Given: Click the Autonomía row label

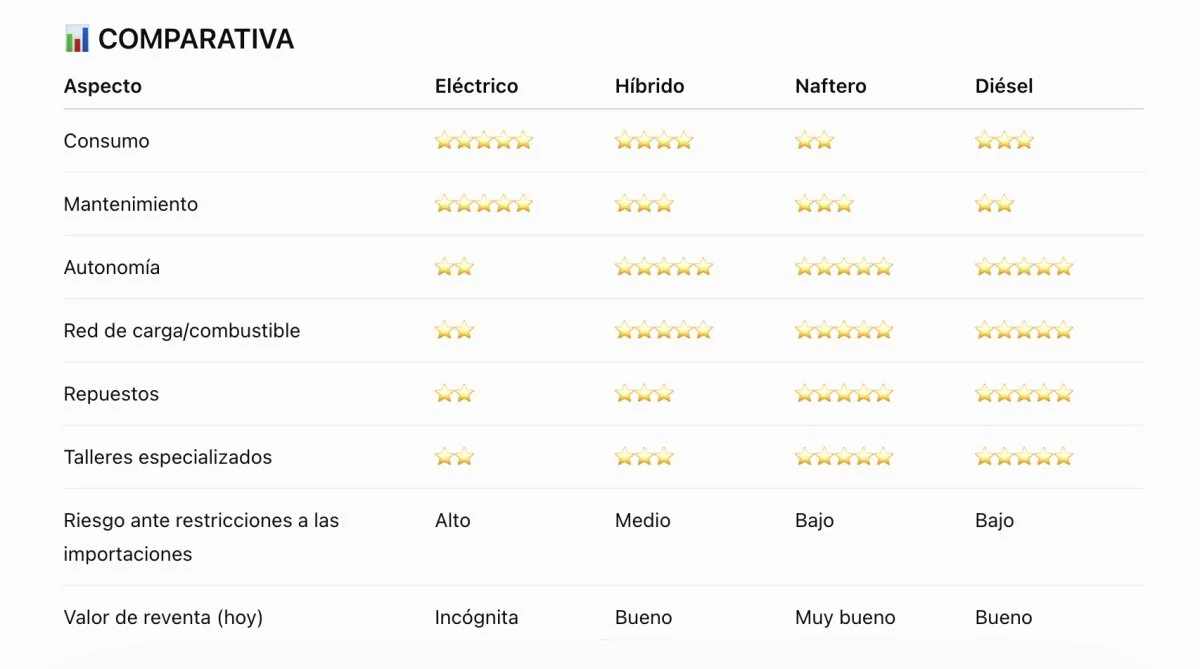Looking at the screenshot, I should pos(112,267).
